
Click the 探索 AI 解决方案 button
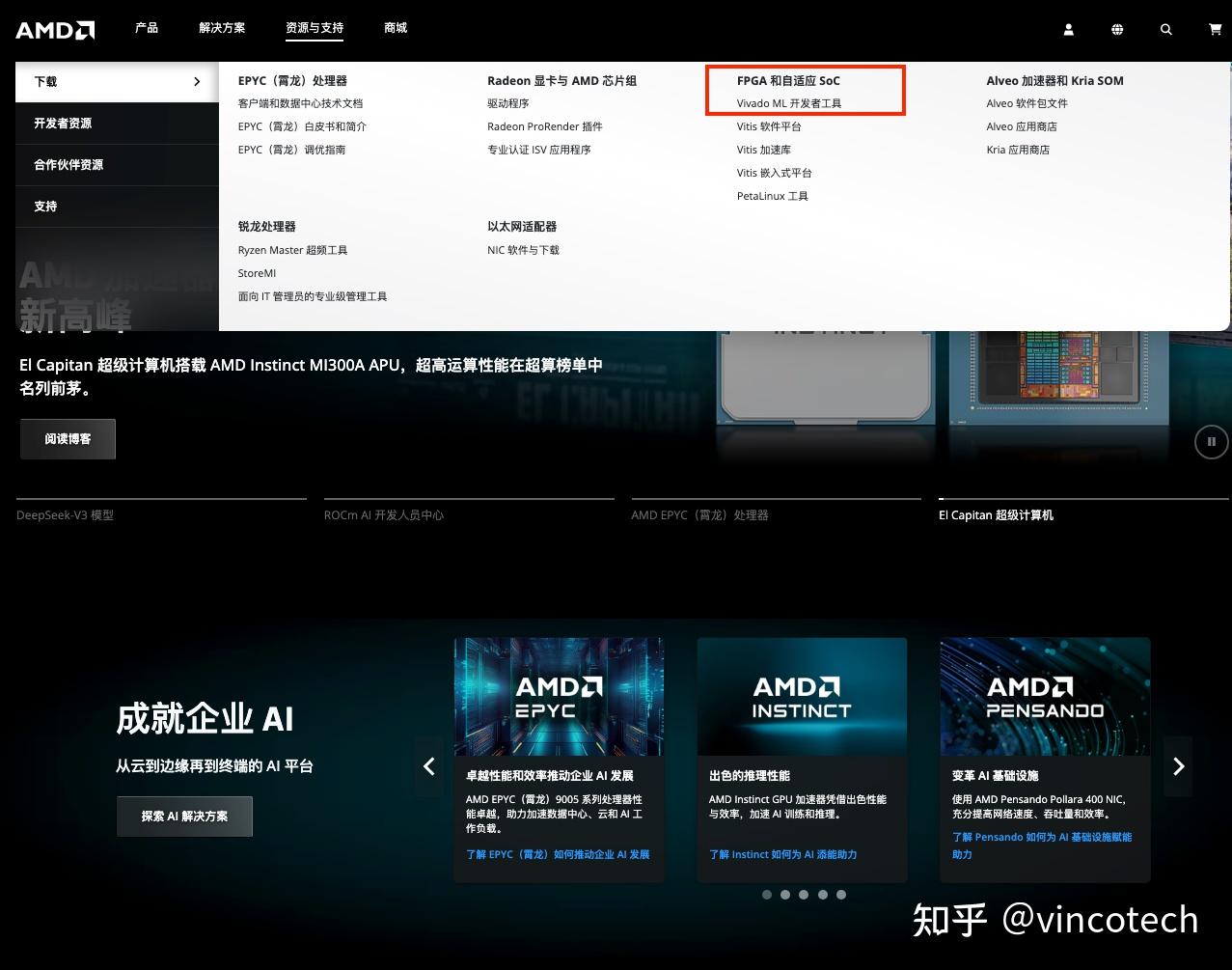pyautogui.click(x=184, y=816)
